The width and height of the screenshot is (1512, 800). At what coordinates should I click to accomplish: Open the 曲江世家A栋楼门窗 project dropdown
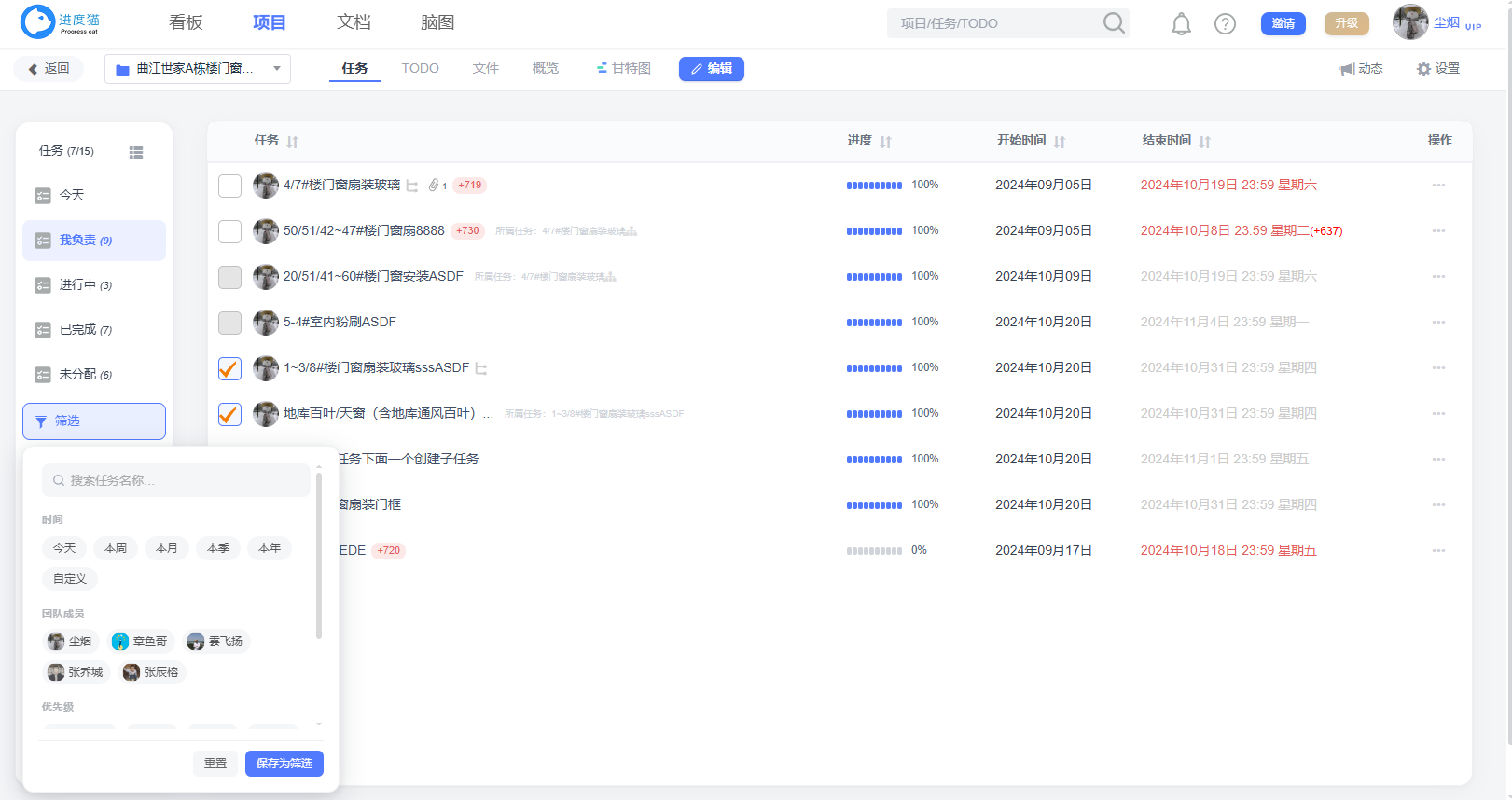pos(198,69)
